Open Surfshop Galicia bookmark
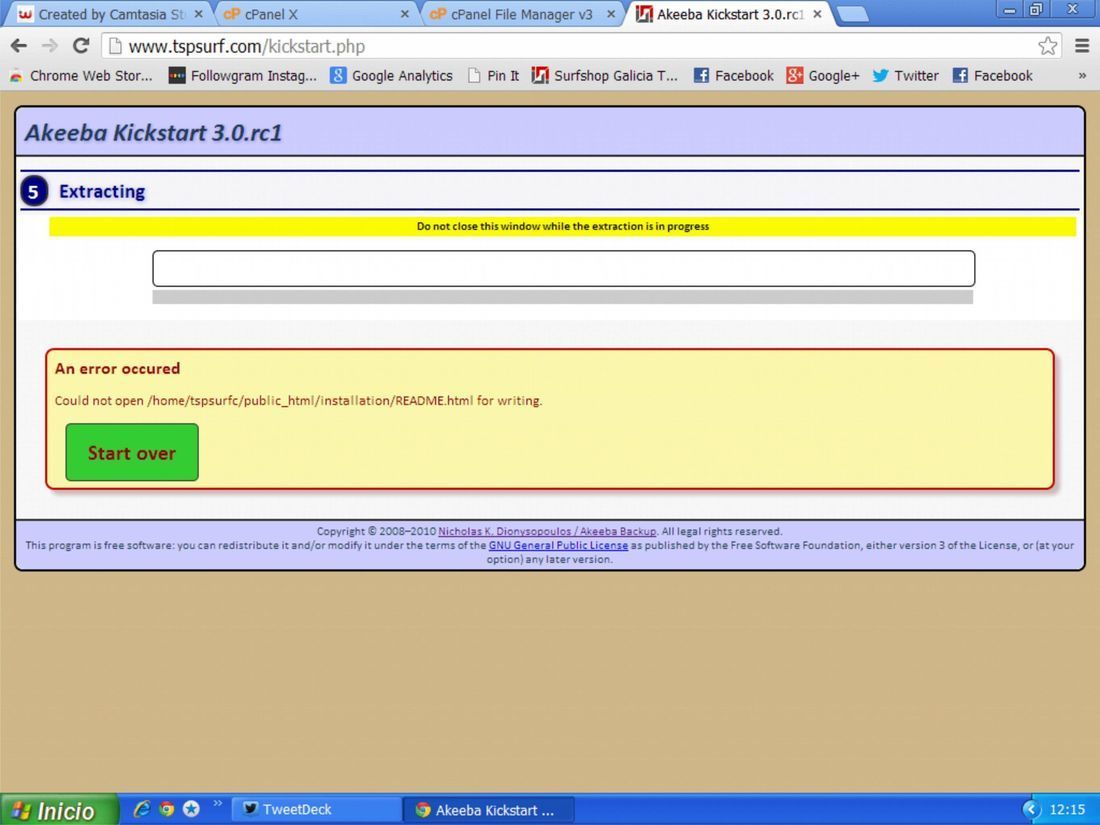The width and height of the screenshot is (1100, 825). [605, 76]
